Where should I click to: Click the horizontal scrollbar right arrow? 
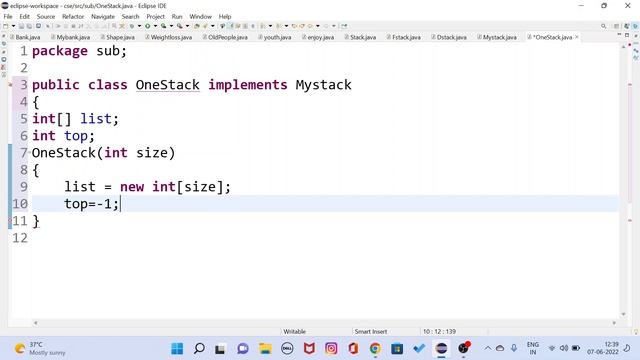point(614,323)
